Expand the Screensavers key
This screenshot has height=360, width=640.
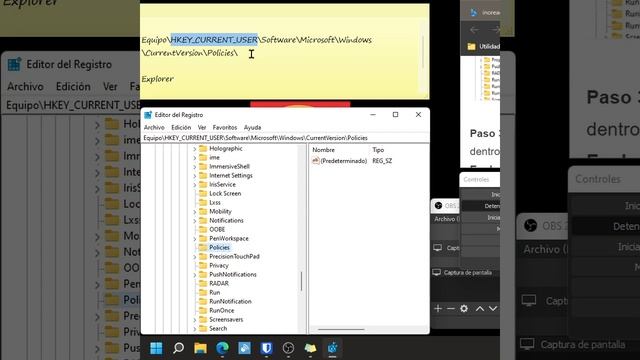point(195,320)
